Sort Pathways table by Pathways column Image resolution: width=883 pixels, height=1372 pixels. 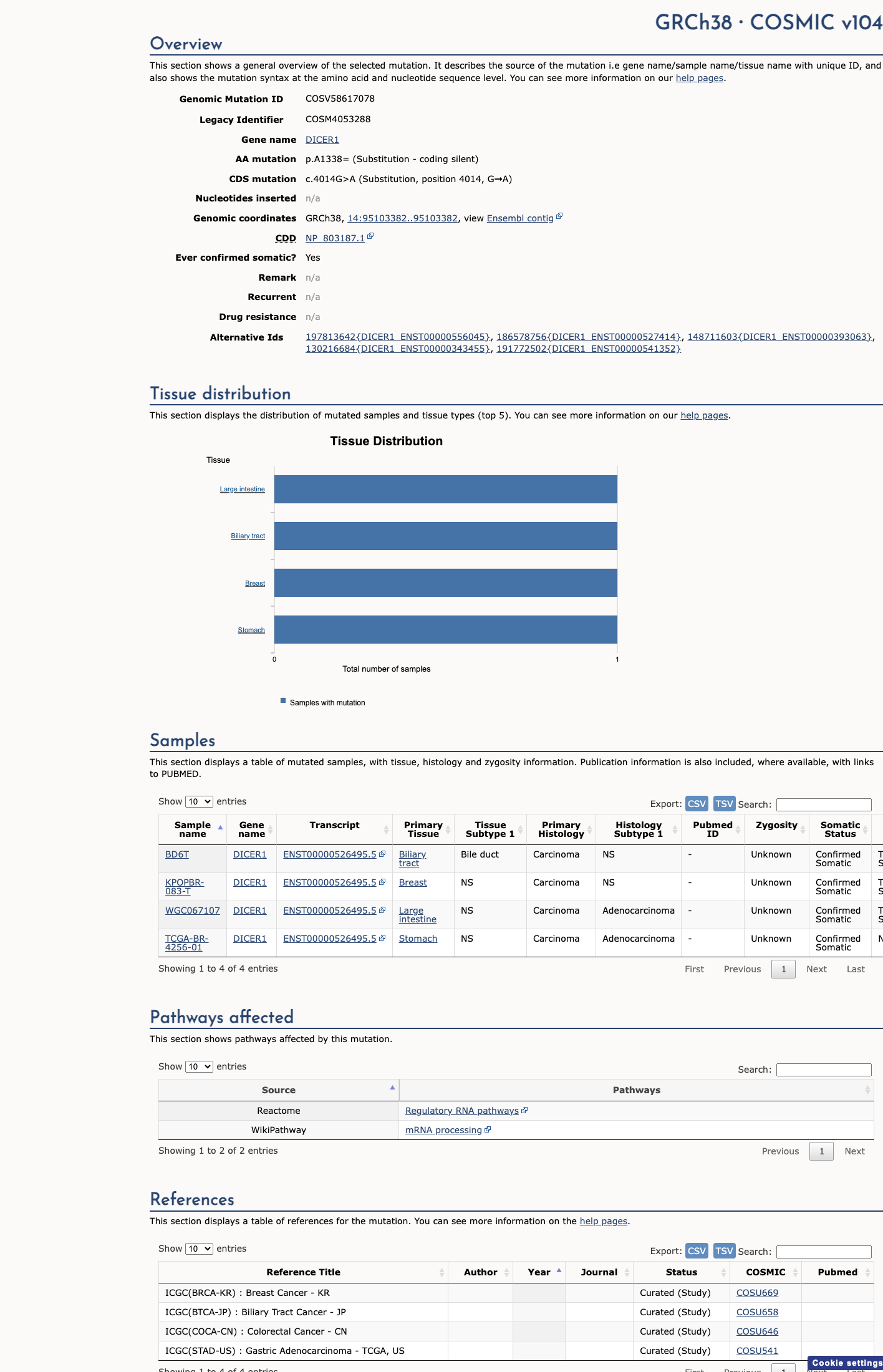click(x=636, y=1090)
